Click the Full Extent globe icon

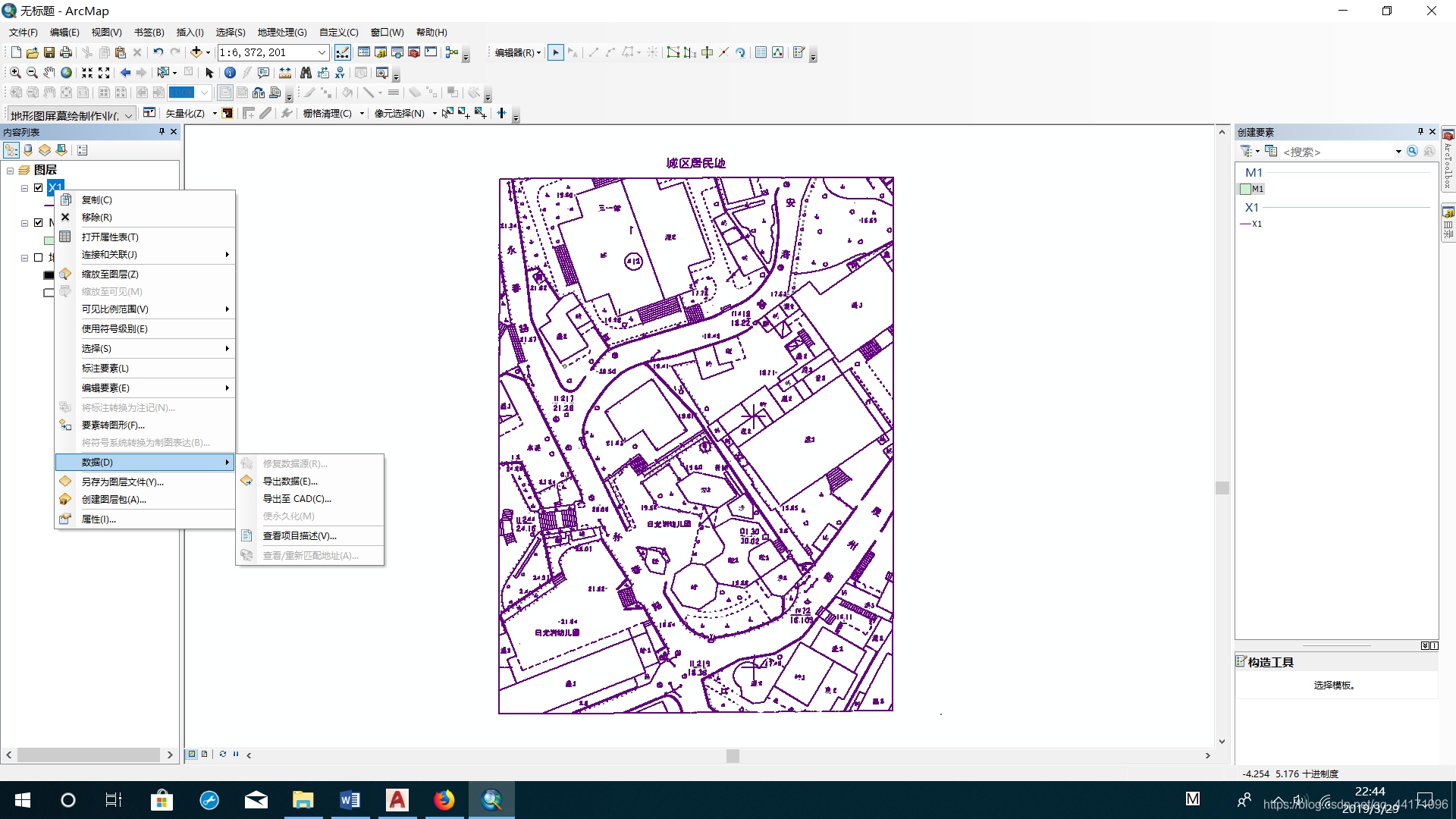click(67, 73)
